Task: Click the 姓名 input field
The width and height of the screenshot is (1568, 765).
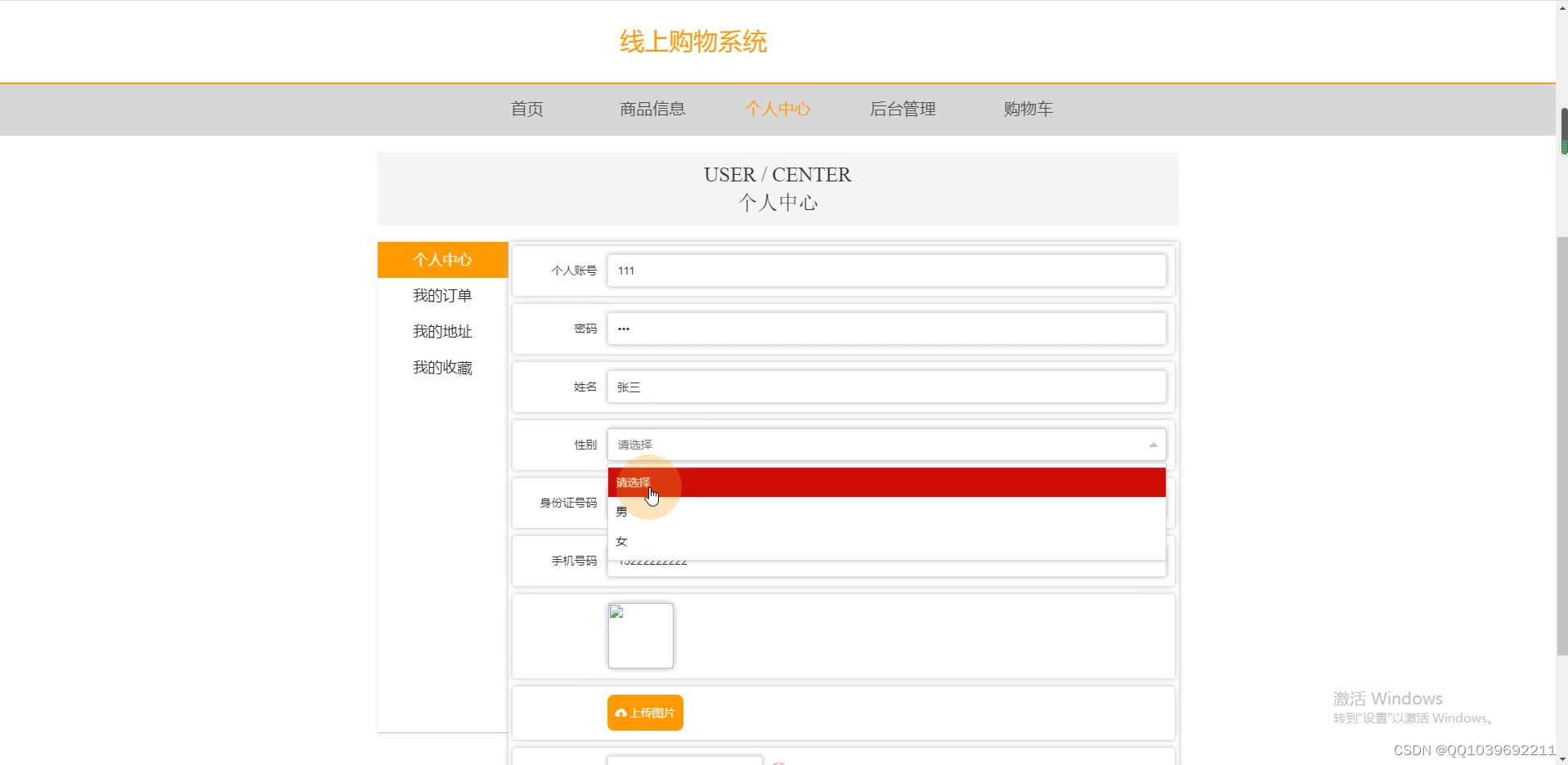Action: 886,387
